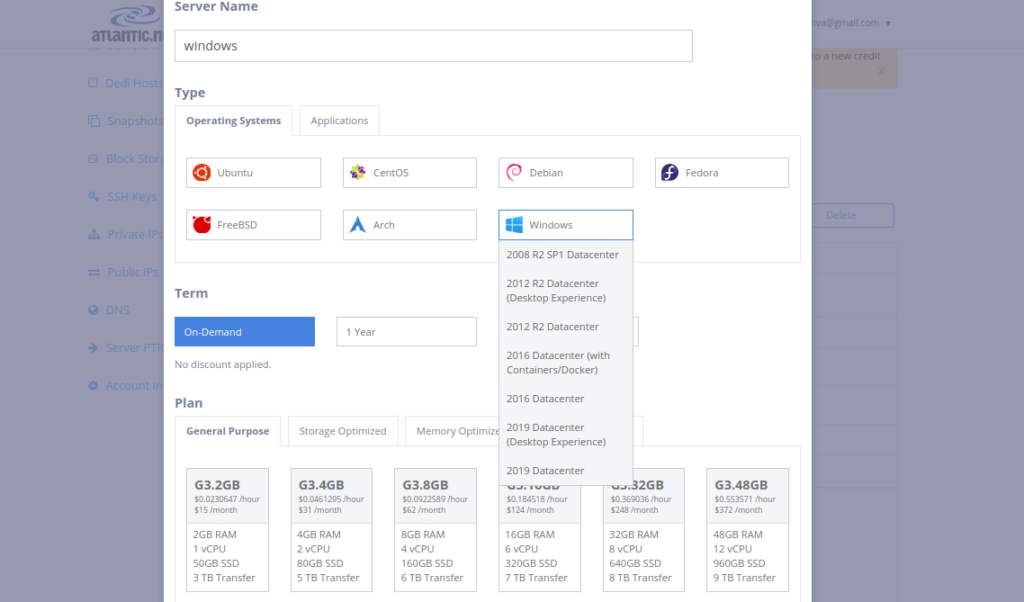The width and height of the screenshot is (1024, 602).
Task: Open DNS sidebar link
Action: pos(118,310)
